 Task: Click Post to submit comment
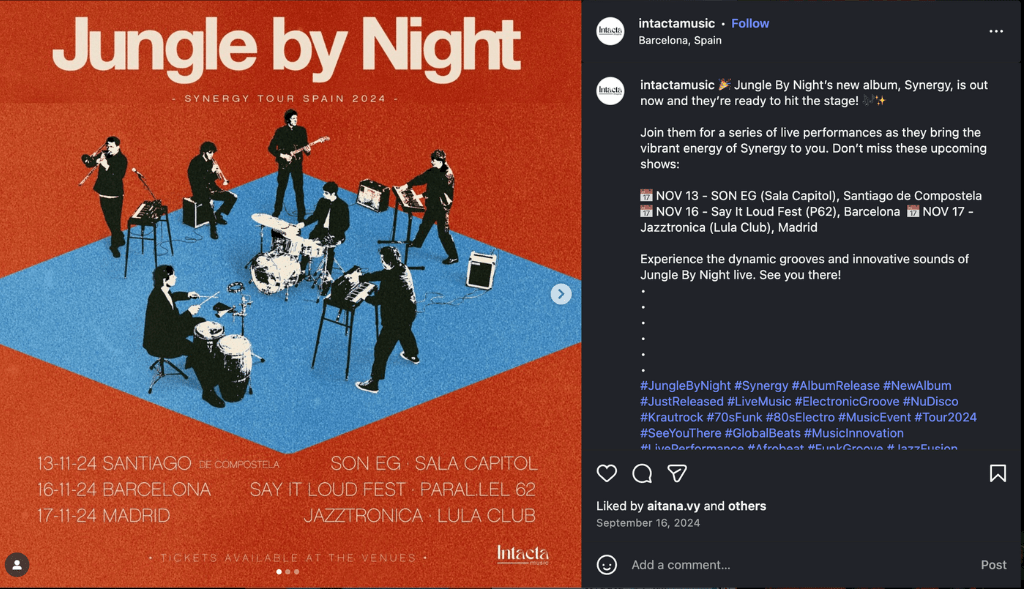(x=993, y=565)
